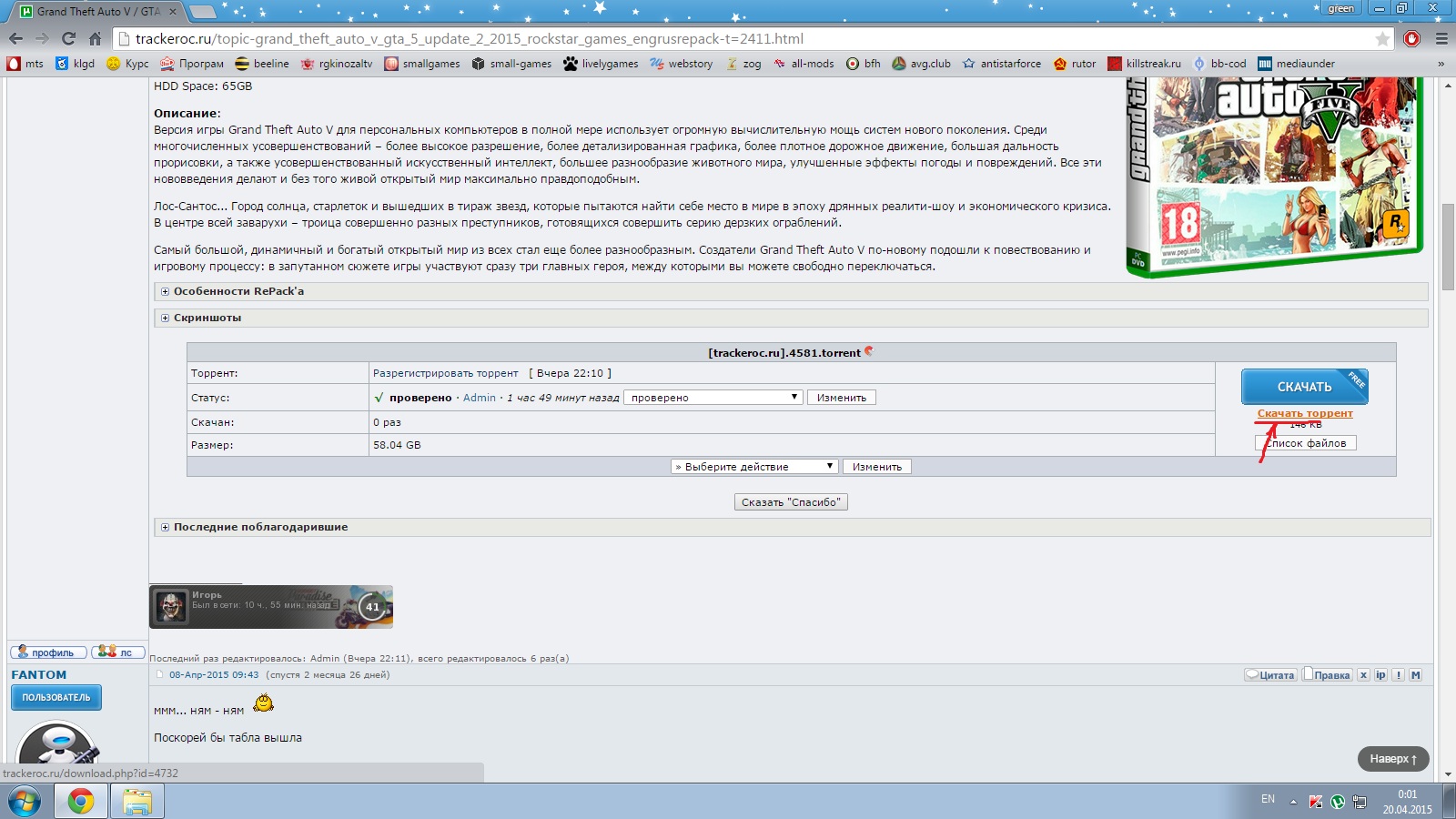This screenshot has width=1456, height=819.
Task: Click the red extension icon in the toolbar
Action: (1411, 39)
